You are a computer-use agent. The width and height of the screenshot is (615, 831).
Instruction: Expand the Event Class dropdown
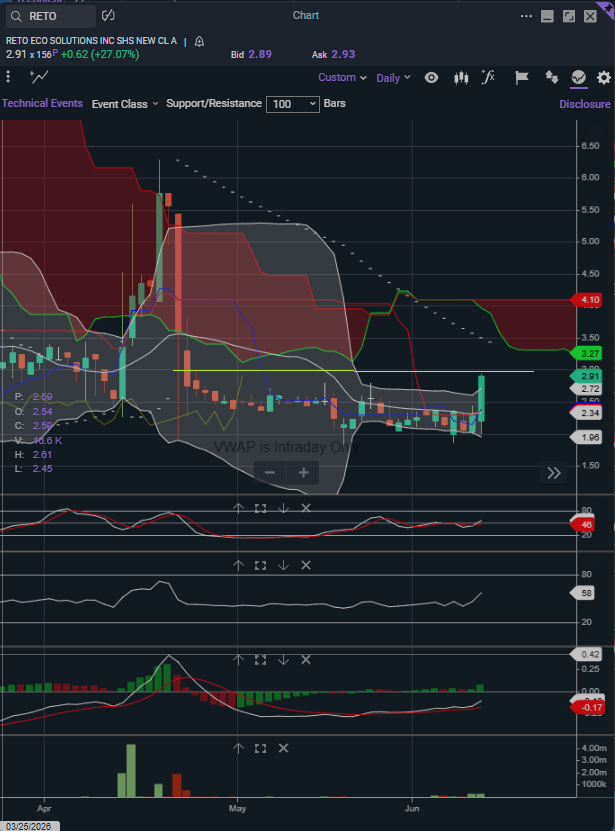[x=125, y=104]
